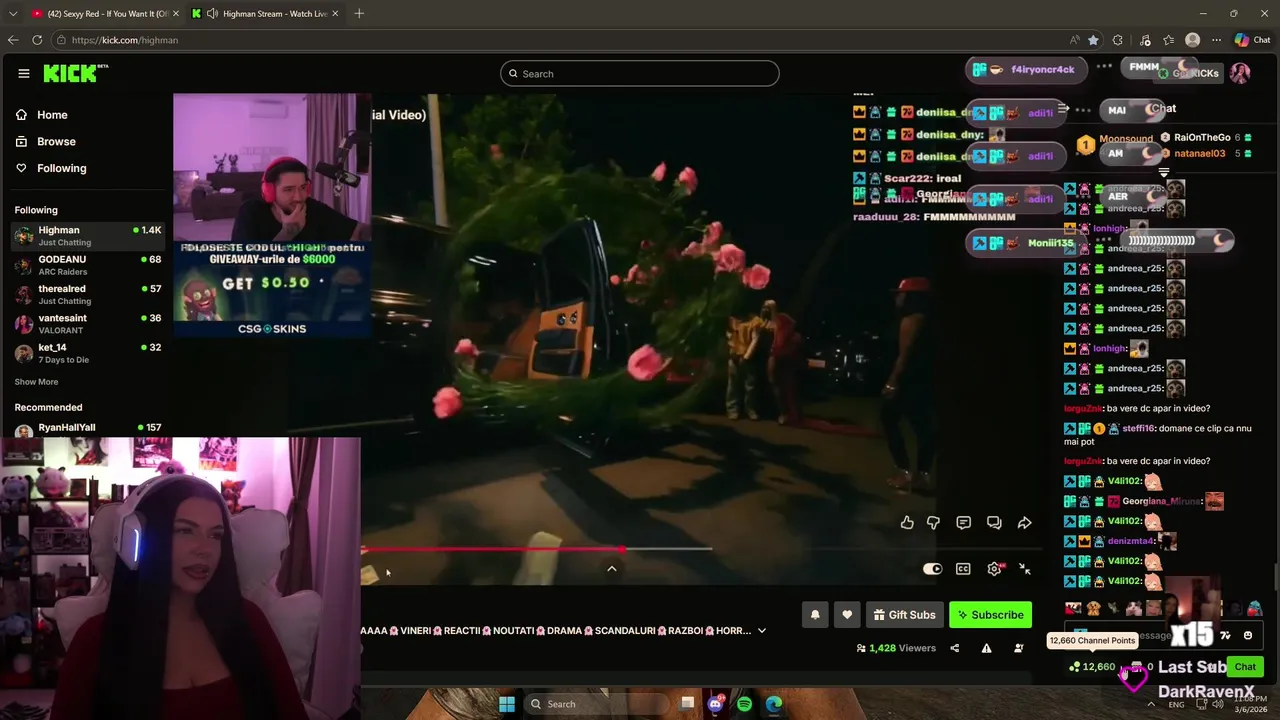The image size is (1280, 720).
Task: Dislike the video with thumbs down
Action: point(934,523)
